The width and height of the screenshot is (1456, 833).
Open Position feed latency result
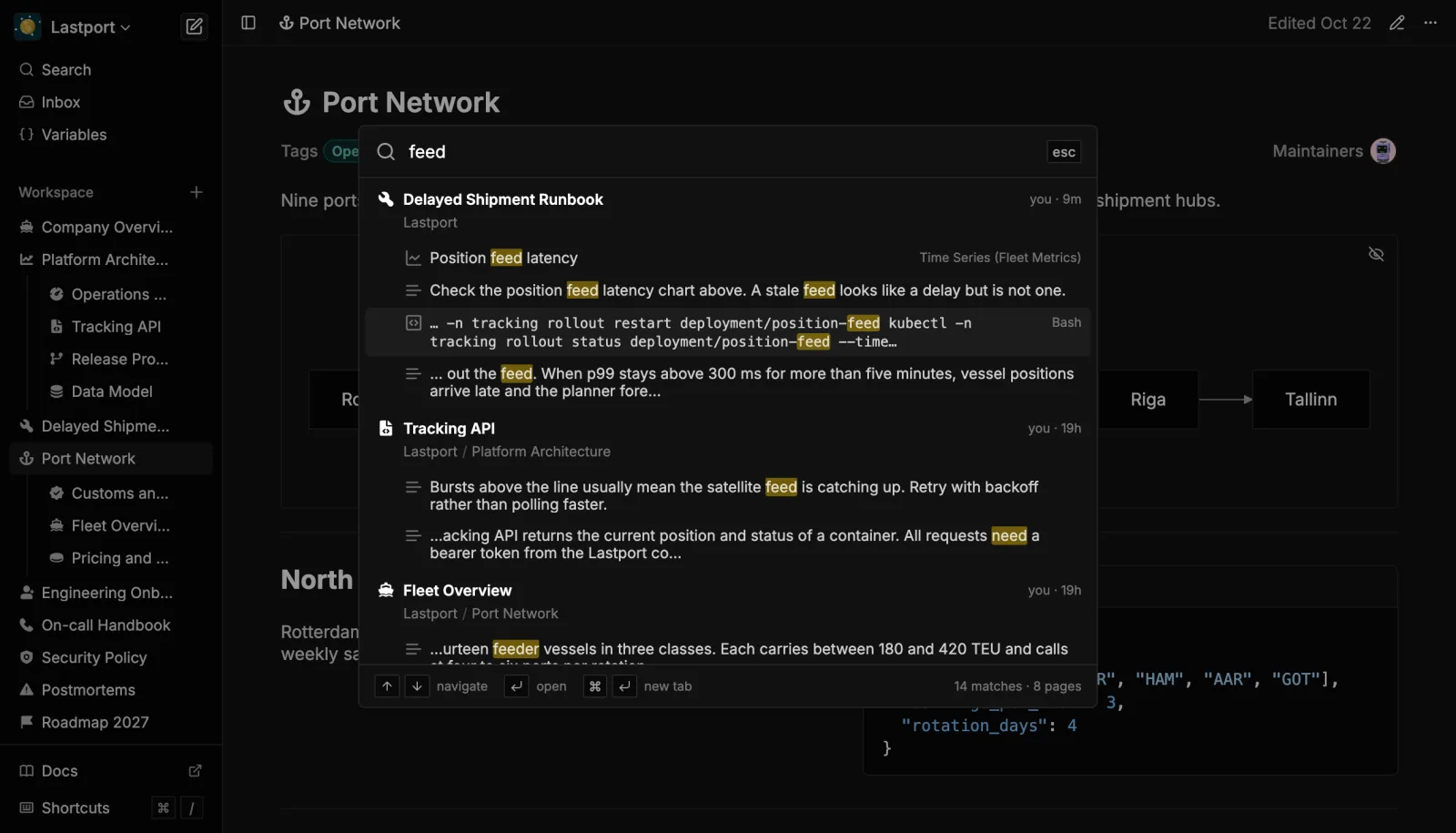728,258
